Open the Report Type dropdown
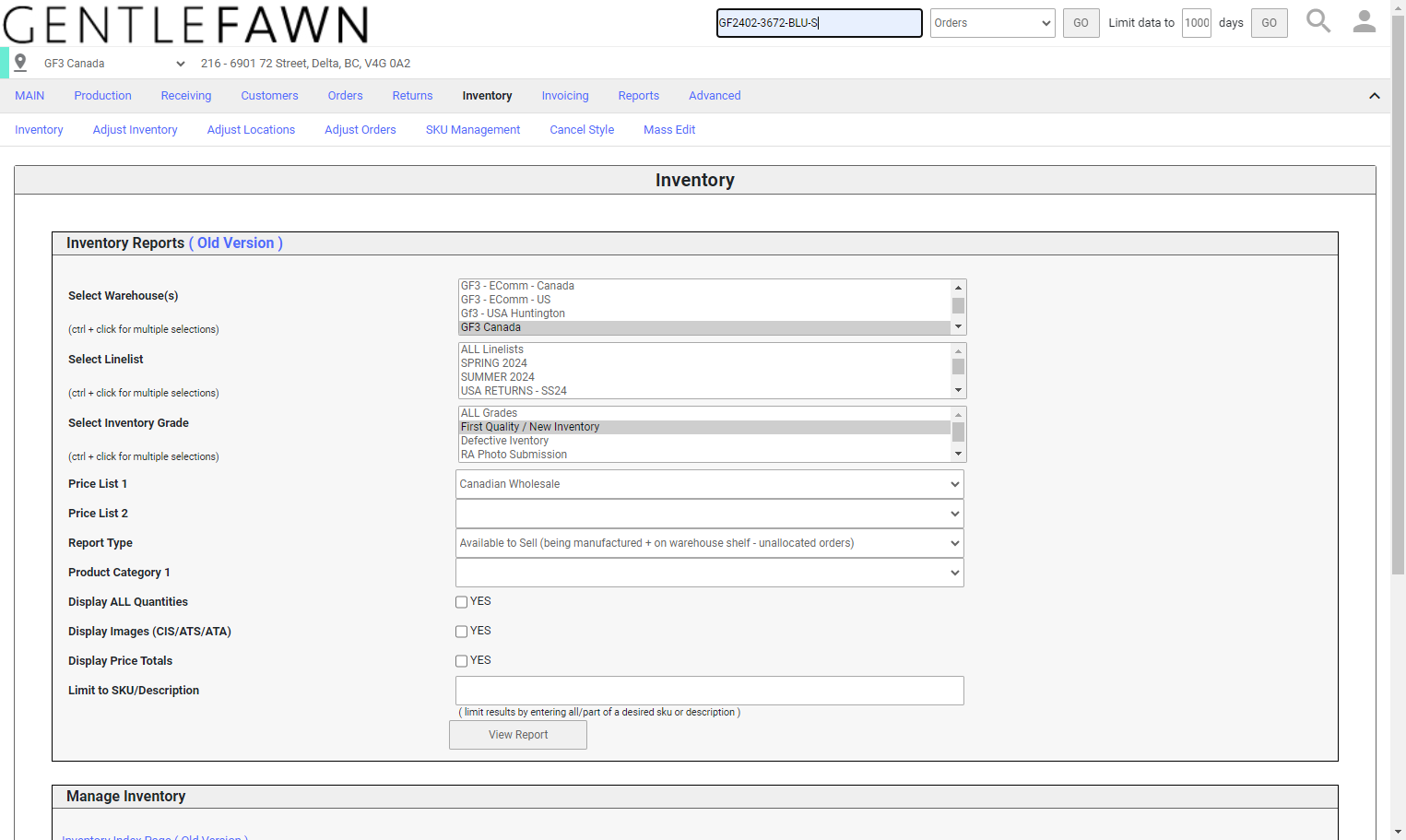The width and height of the screenshot is (1406, 840). pyautogui.click(x=710, y=543)
